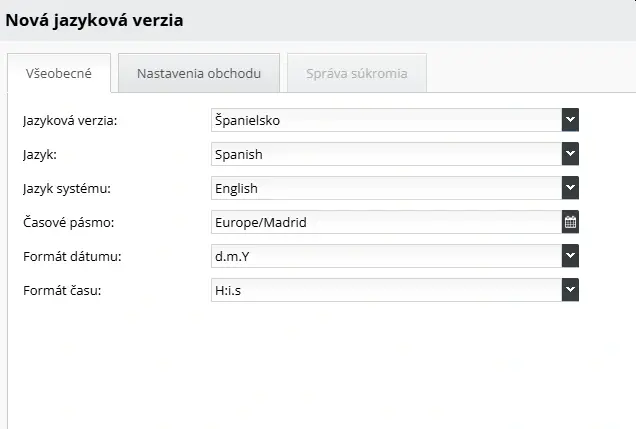Screen dimensions: 636x429
Task: Open the Formát času dropdown arrow
Action: pyautogui.click(x=570, y=290)
